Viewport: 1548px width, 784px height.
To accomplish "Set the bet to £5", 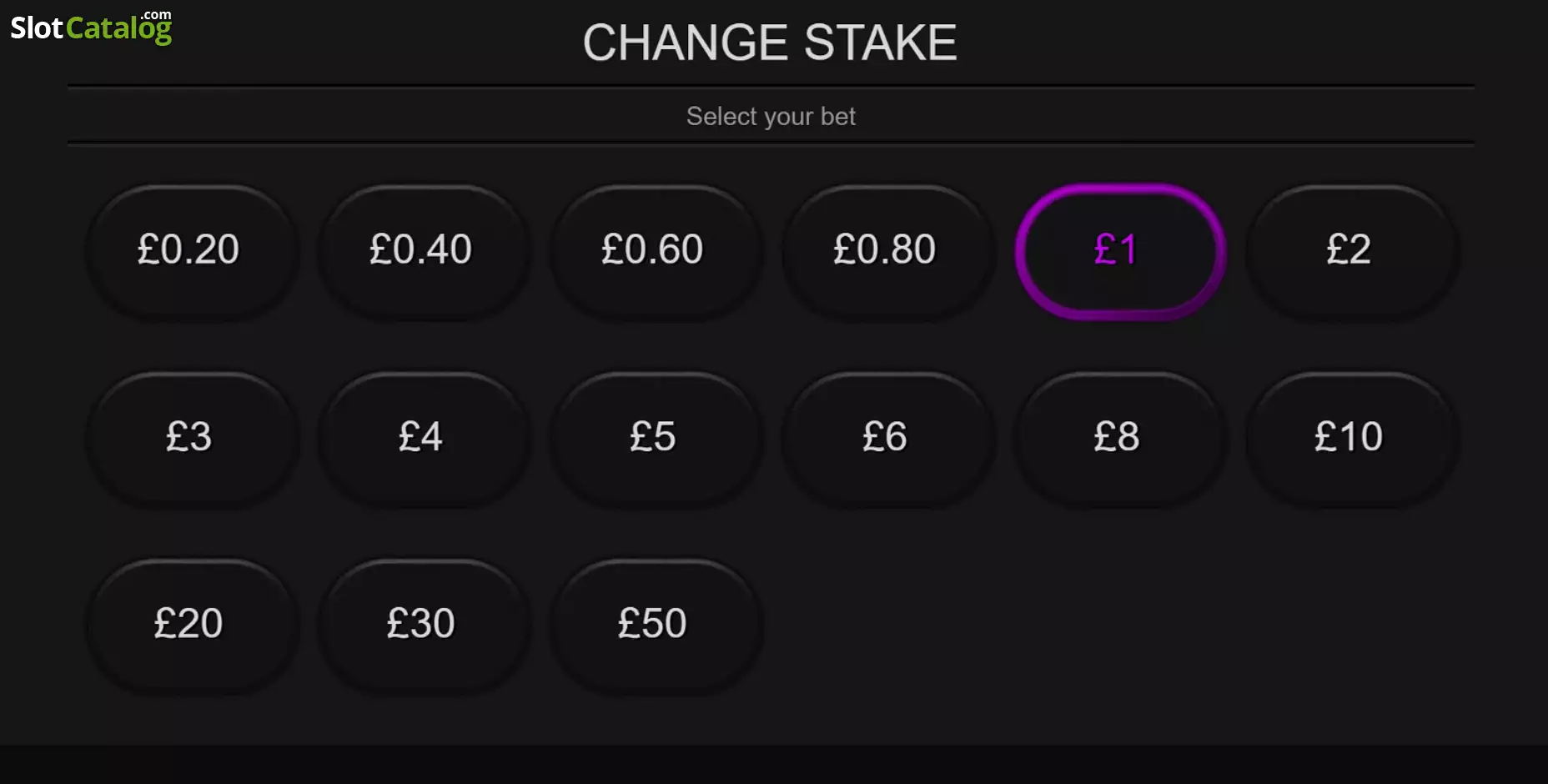I will point(653,437).
